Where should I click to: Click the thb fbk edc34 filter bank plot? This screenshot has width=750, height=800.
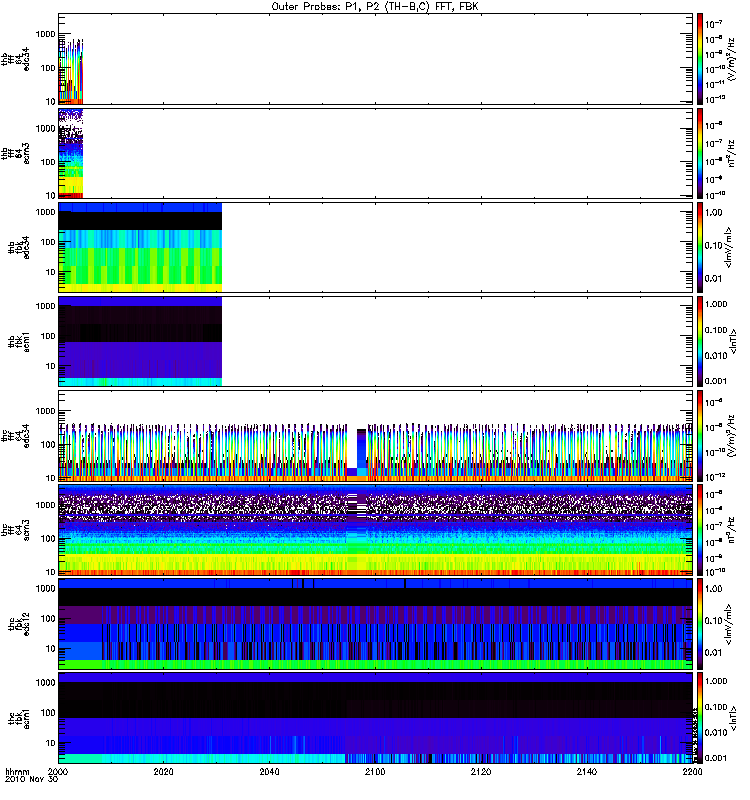(x=140, y=247)
